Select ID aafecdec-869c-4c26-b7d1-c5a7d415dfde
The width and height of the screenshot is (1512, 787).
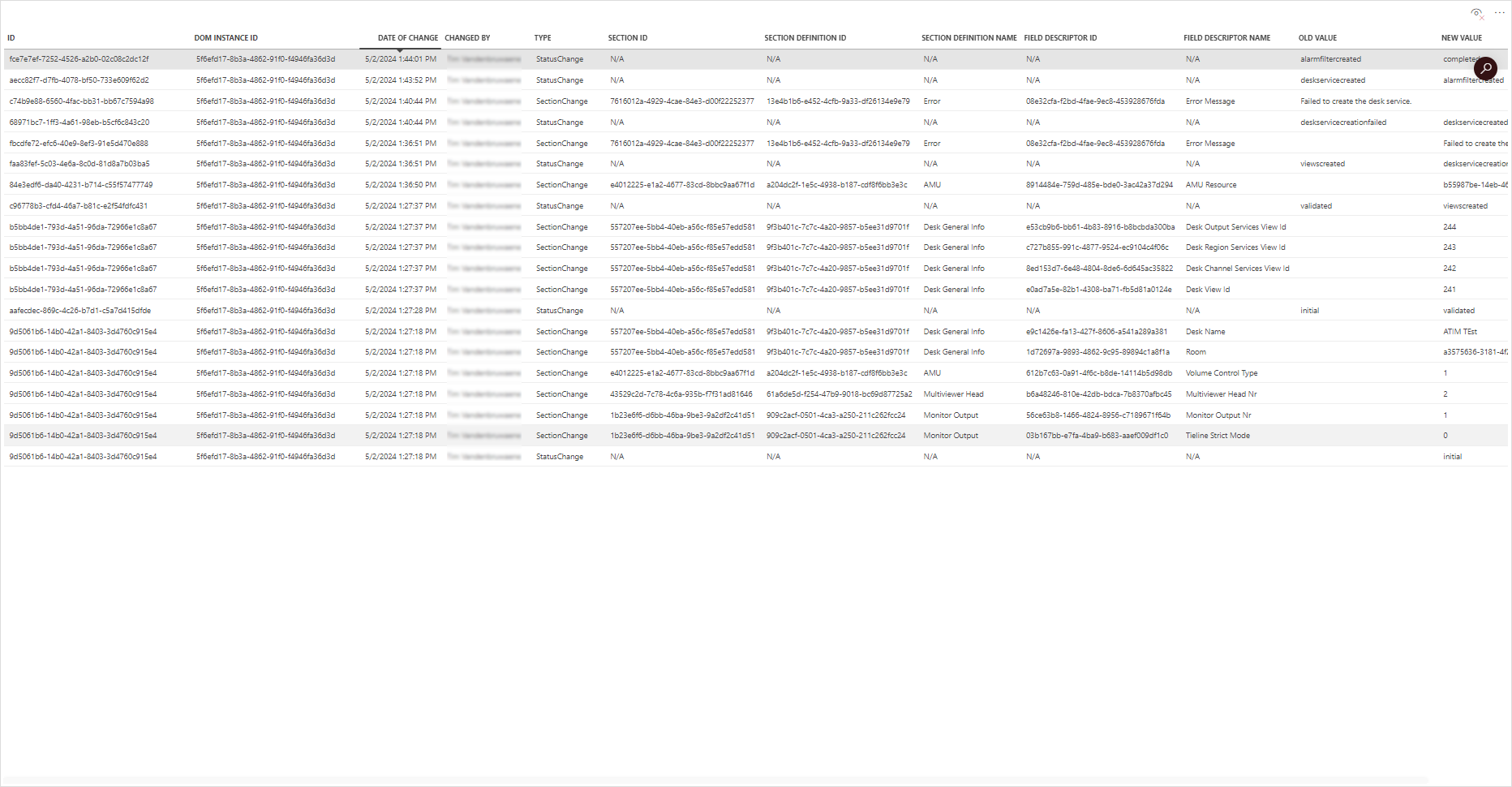(x=79, y=311)
